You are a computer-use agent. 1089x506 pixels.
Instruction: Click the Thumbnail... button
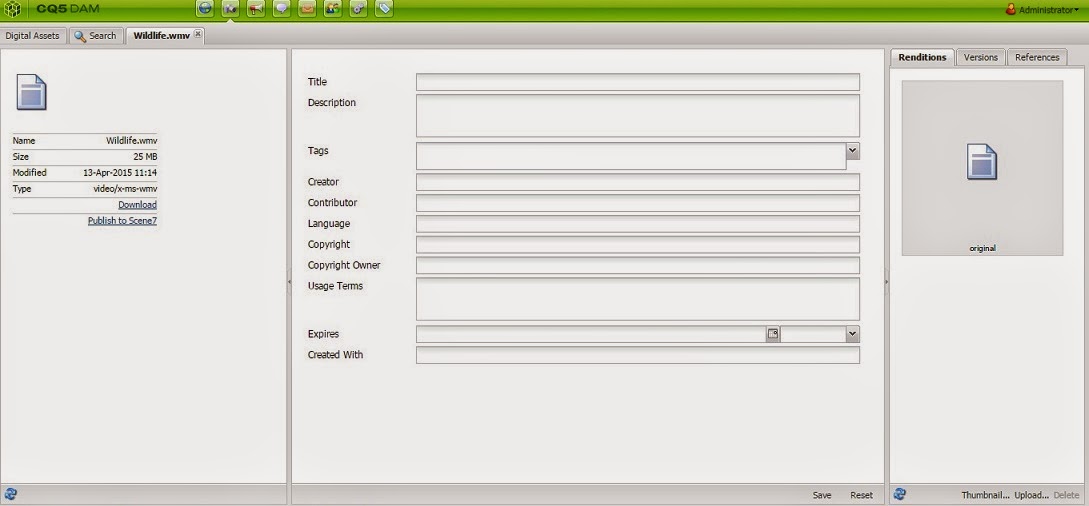pyautogui.click(x=986, y=495)
